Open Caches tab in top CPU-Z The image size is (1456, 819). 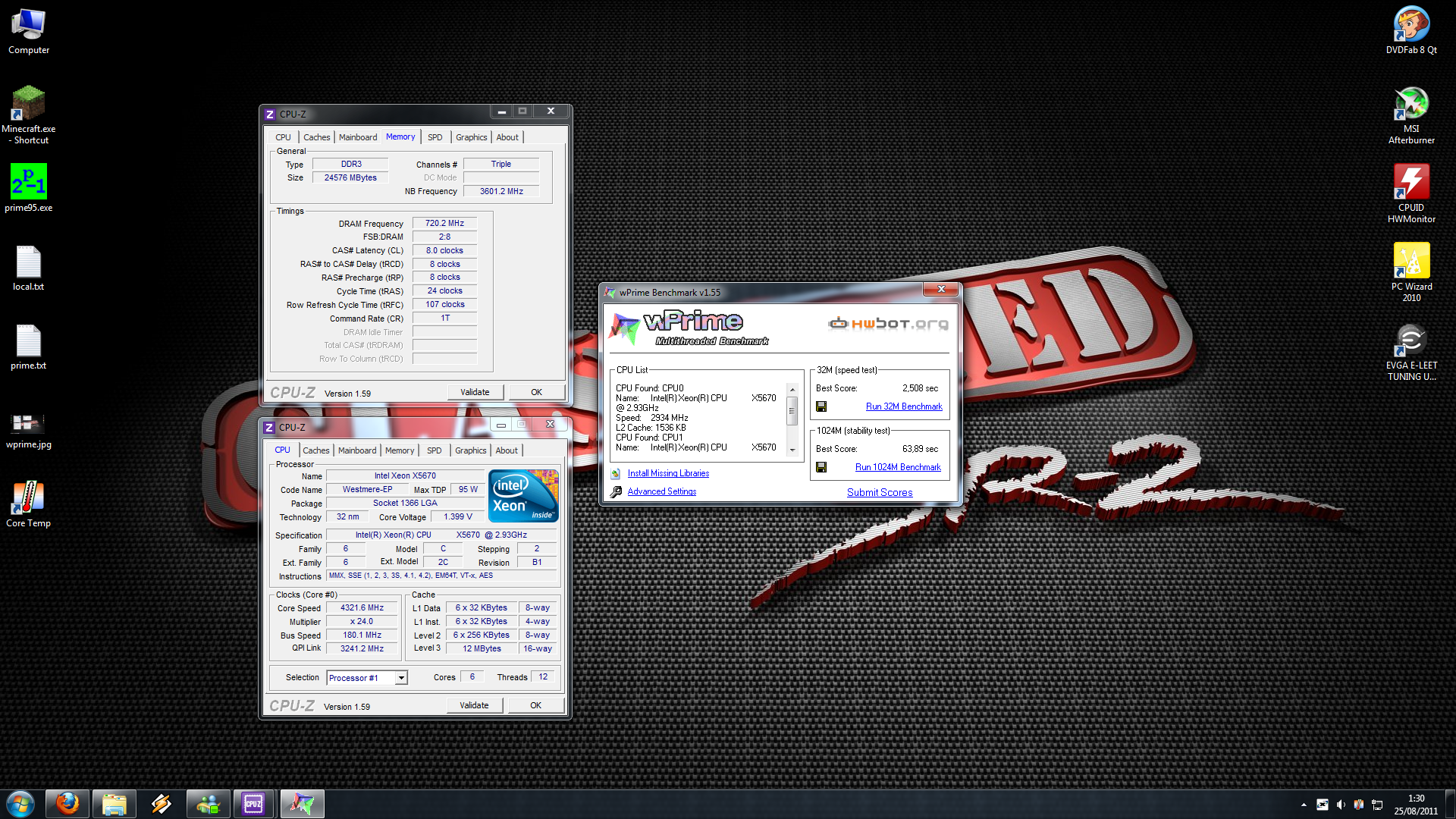(x=317, y=137)
